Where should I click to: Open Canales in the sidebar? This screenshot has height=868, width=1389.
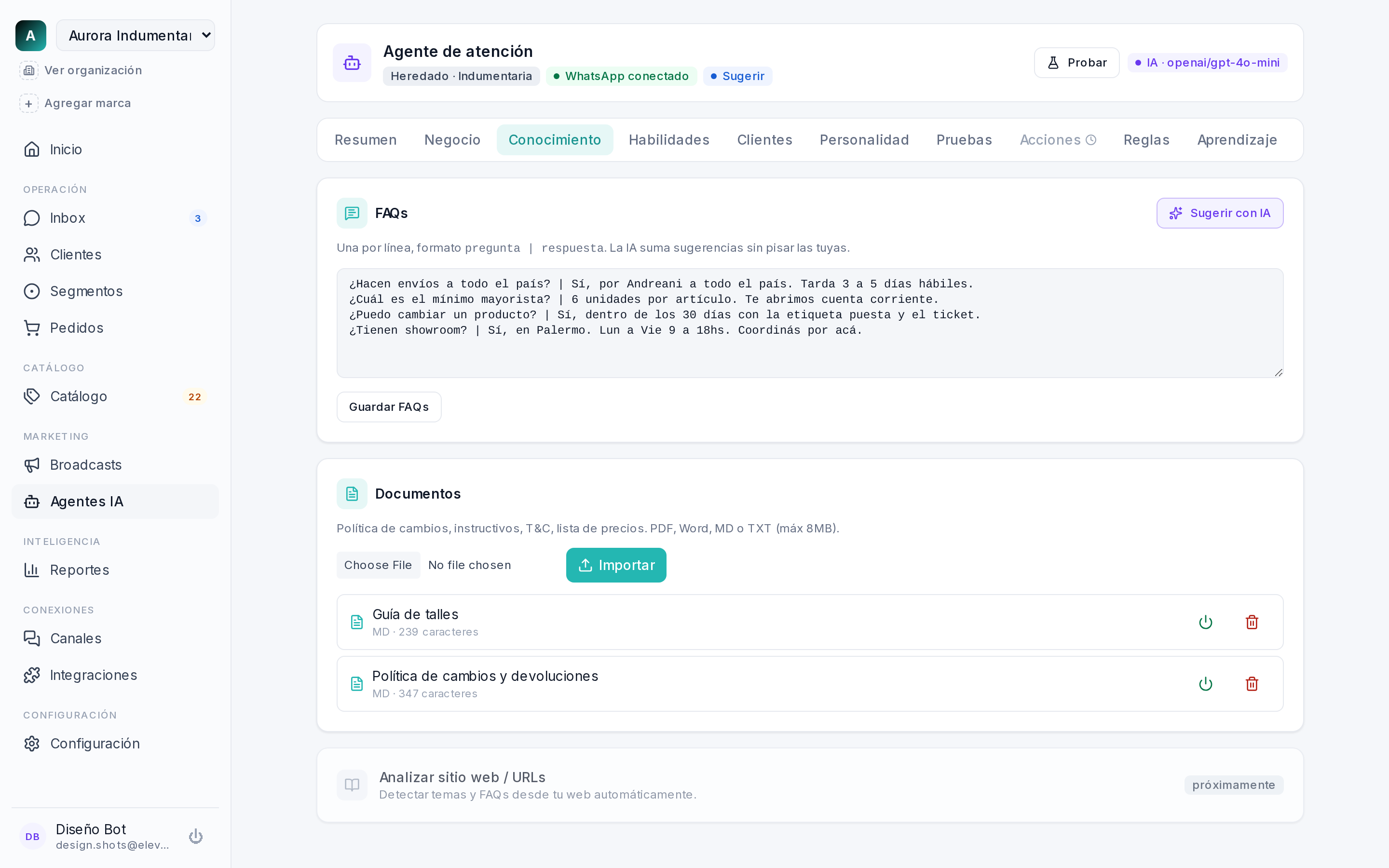(x=115, y=638)
